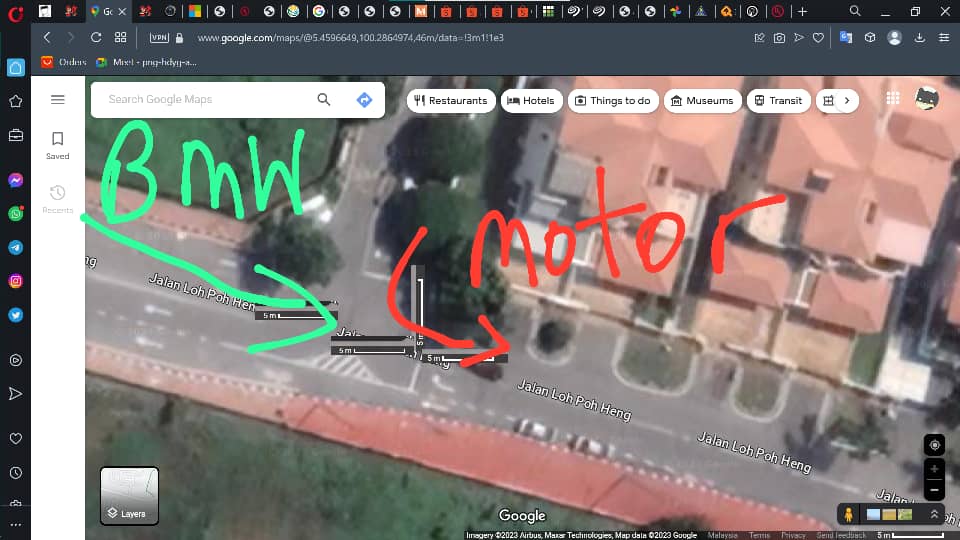The height and width of the screenshot is (540, 960).
Task: Select the Things to do chip
Action: [613, 100]
